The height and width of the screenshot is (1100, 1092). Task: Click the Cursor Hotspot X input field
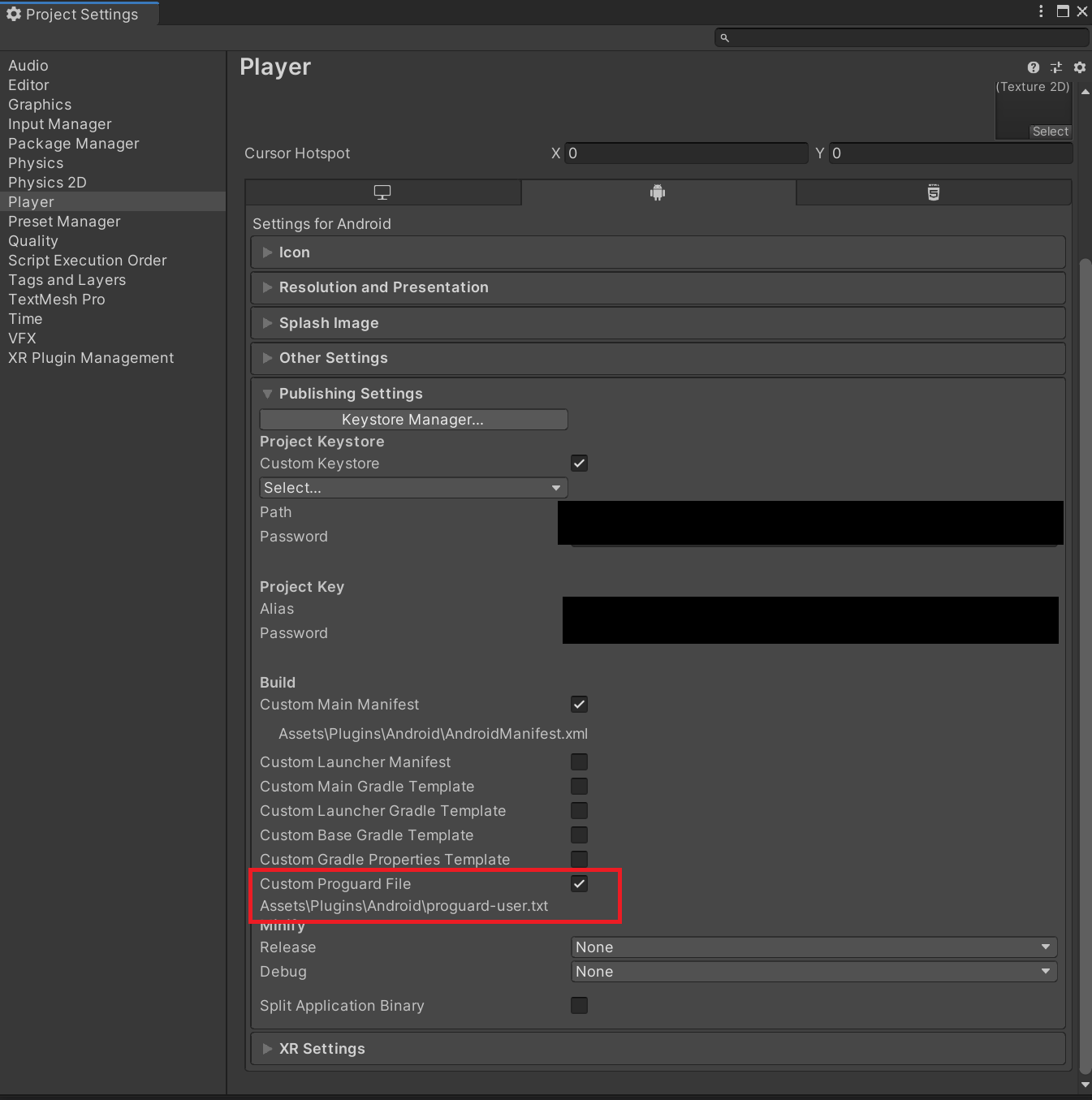[686, 153]
